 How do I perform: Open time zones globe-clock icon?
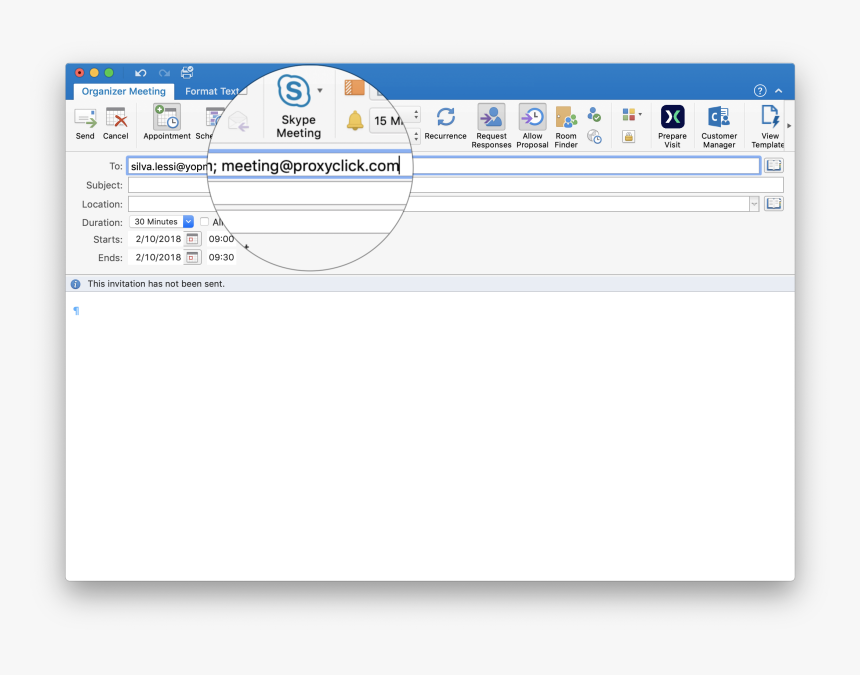[x=594, y=137]
